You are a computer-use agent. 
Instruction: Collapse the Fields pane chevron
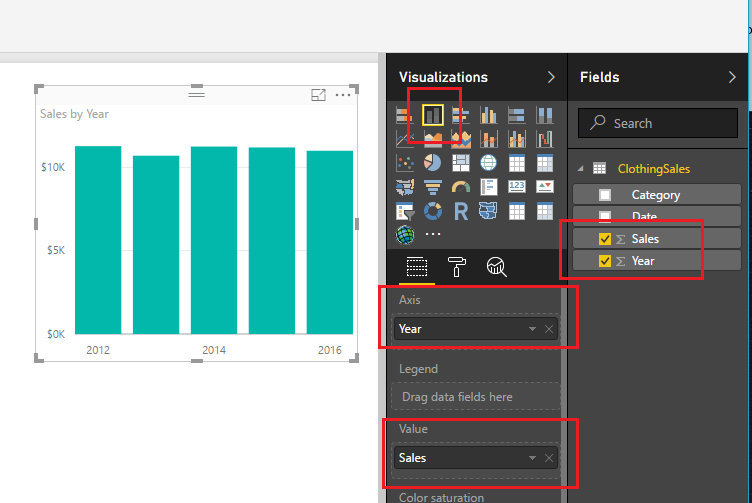pyautogui.click(x=731, y=77)
